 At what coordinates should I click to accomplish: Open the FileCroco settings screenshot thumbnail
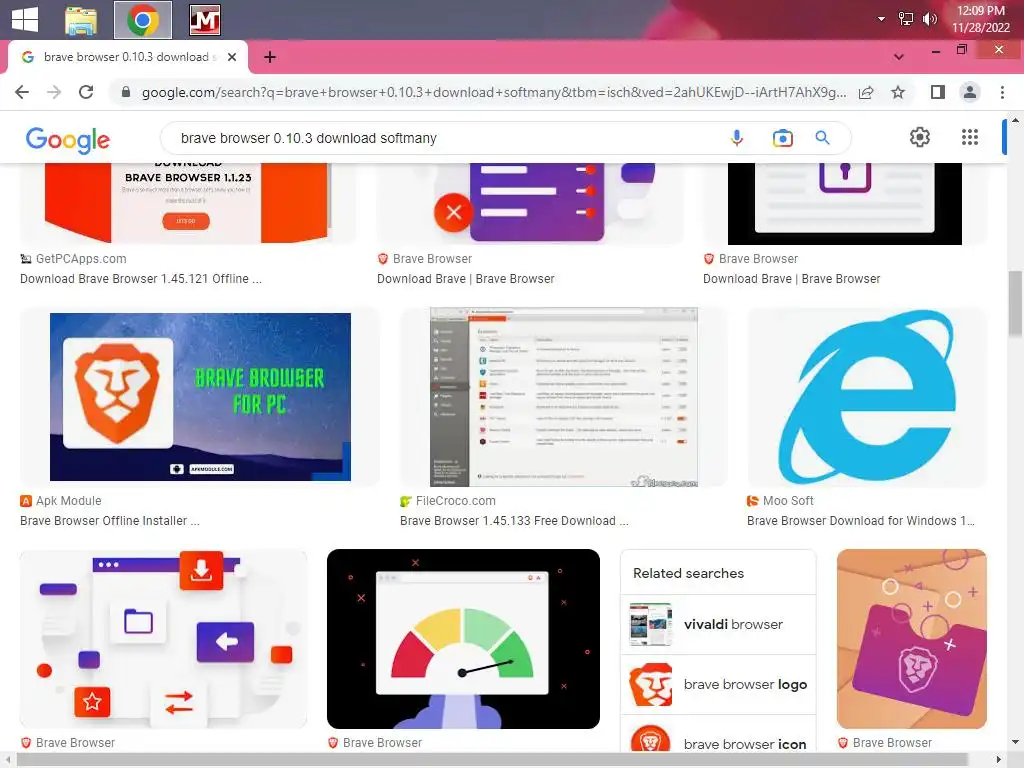click(x=564, y=397)
